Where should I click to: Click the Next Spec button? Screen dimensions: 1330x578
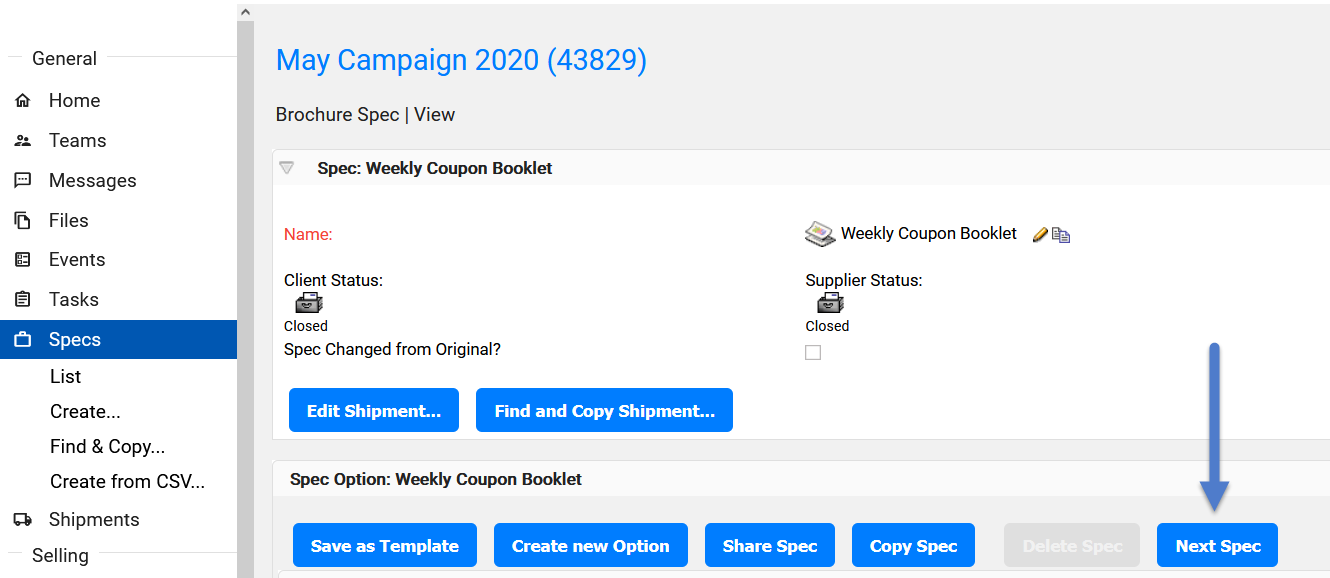1218,546
